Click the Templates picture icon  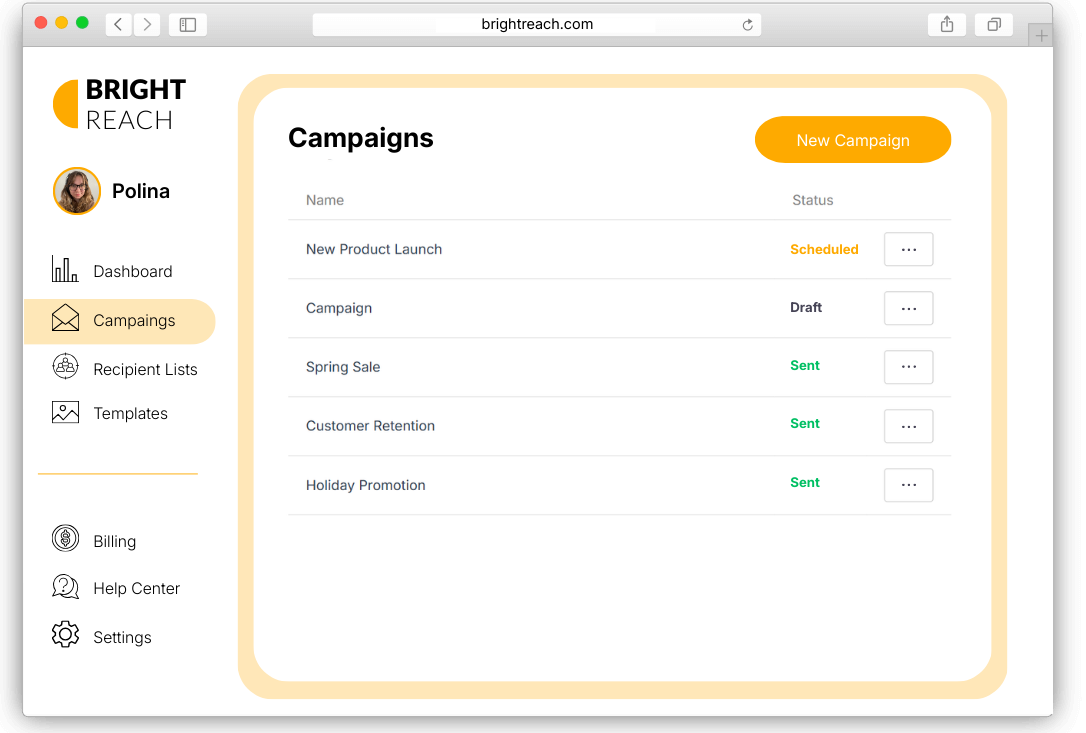pyautogui.click(x=65, y=411)
